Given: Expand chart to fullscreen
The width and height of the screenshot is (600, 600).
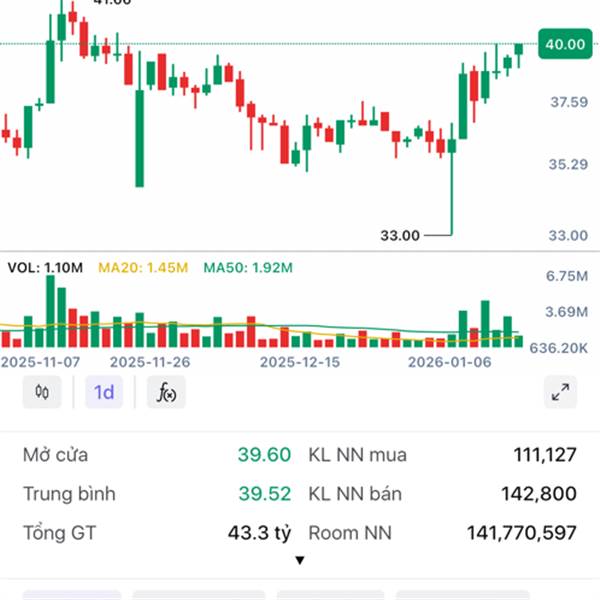Looking at the screenshot, I should [x=560, y=392].
